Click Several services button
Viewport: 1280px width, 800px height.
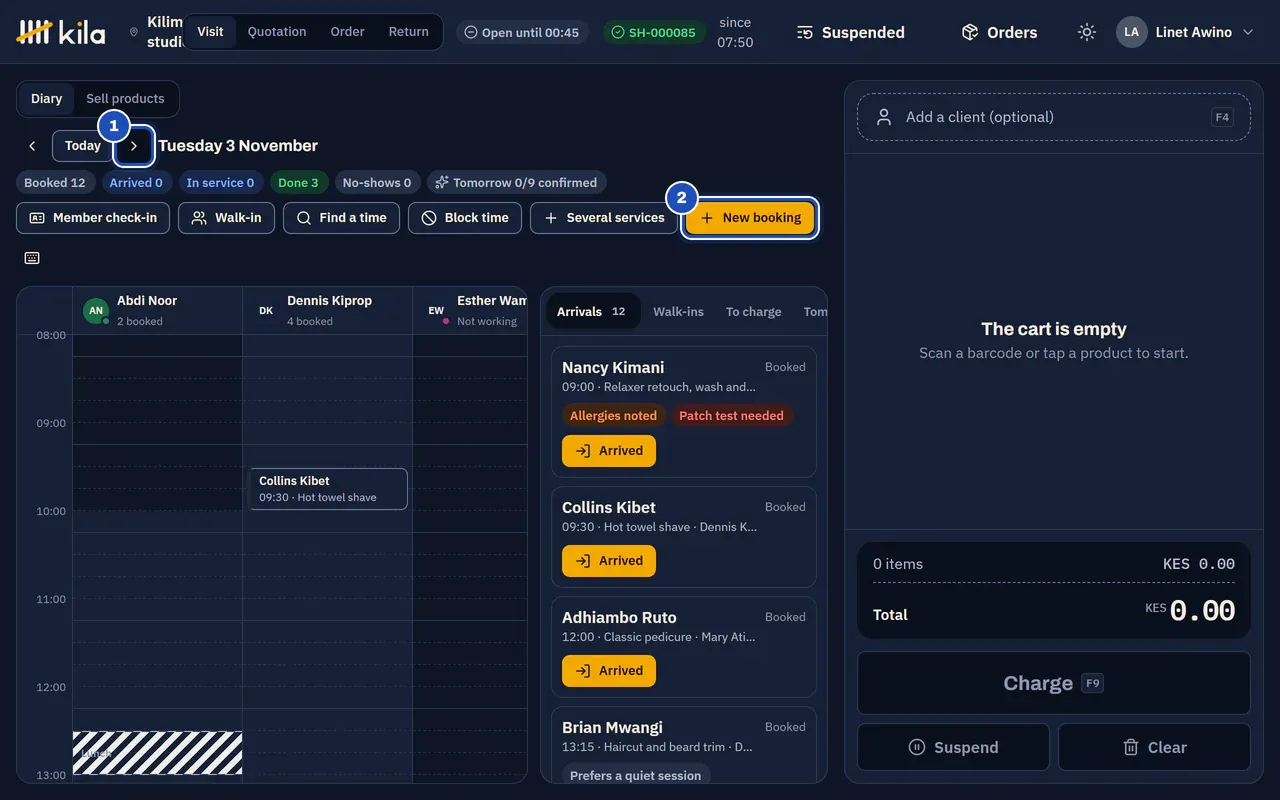[604, 218]
